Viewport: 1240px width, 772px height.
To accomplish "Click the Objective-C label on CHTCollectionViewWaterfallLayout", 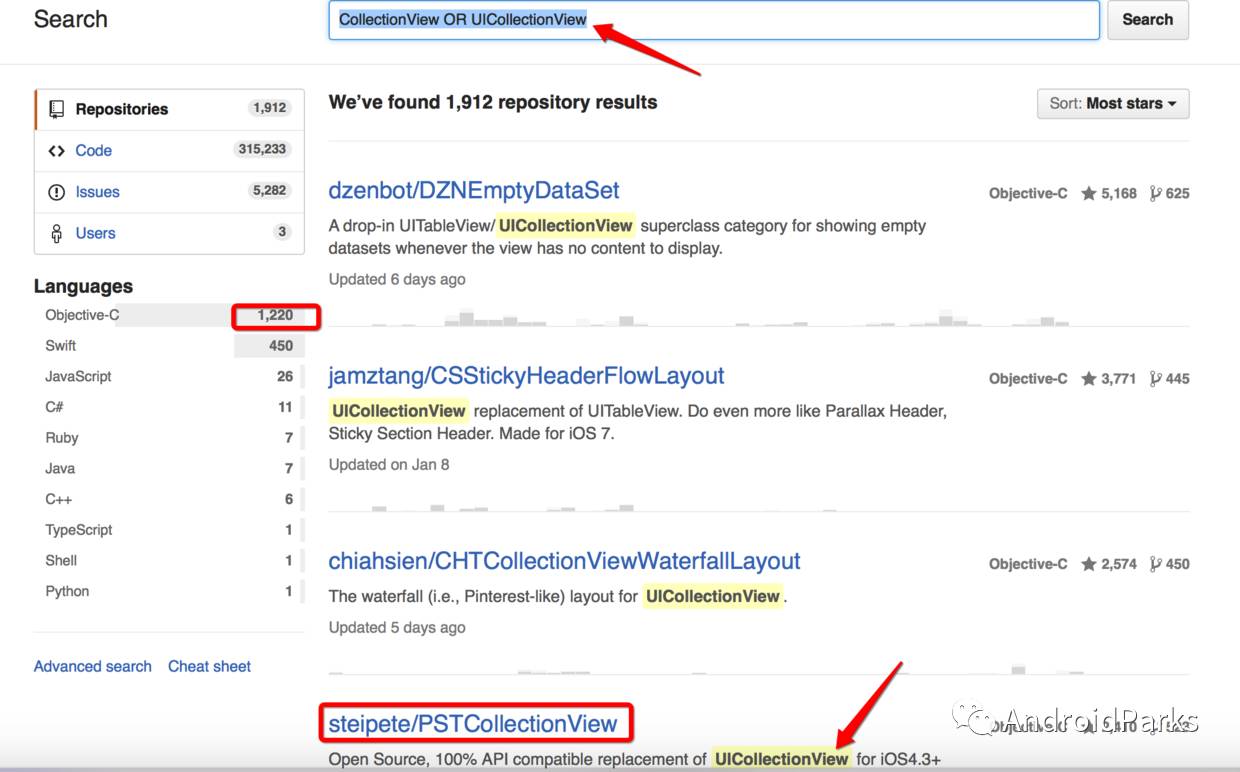I will coord(1028,564).
